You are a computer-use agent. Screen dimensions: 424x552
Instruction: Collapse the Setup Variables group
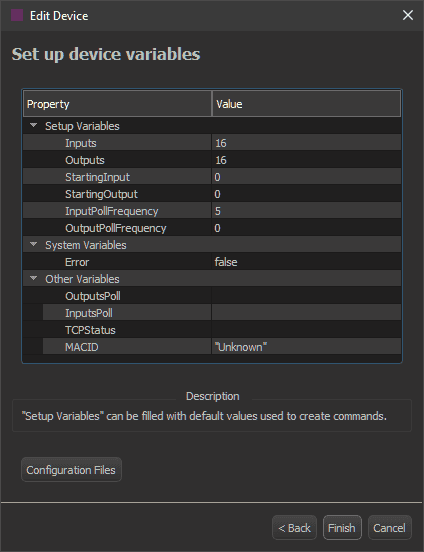33,125
